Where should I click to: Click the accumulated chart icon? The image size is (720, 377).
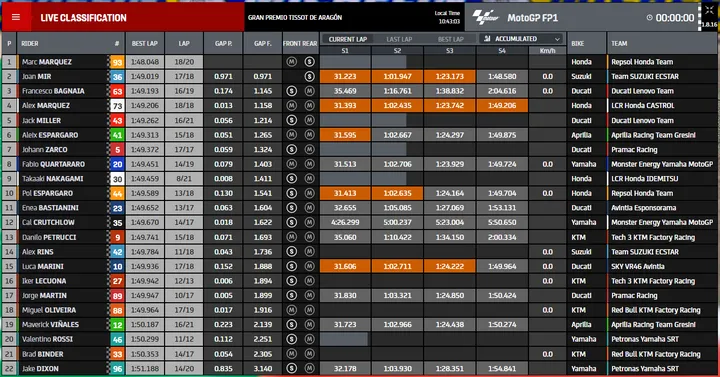[487, 39]
